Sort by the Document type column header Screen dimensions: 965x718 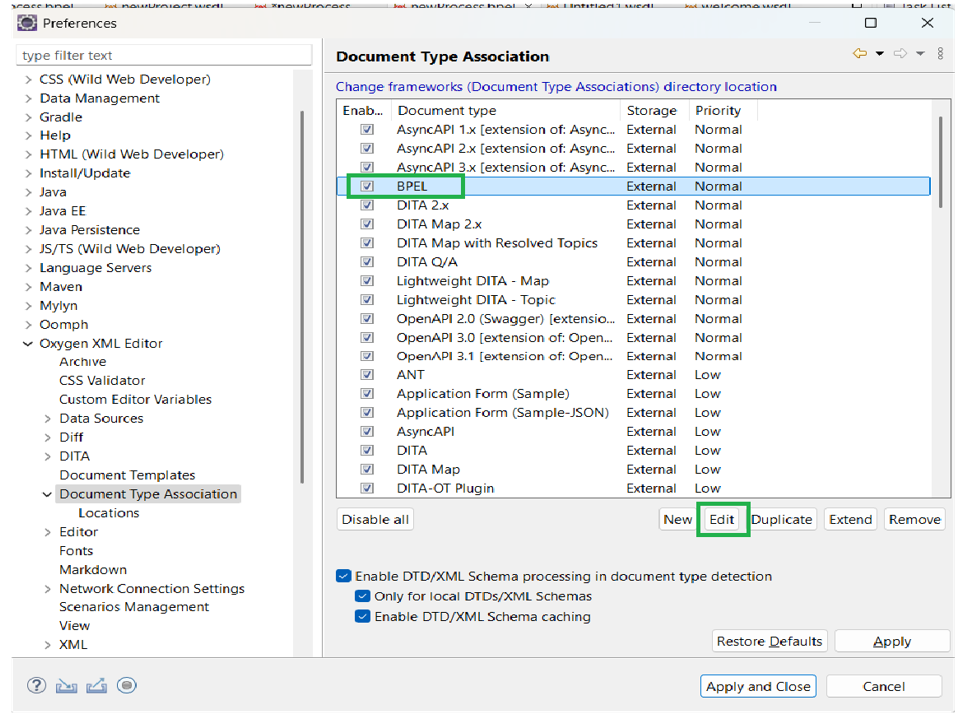coord(507,110)
